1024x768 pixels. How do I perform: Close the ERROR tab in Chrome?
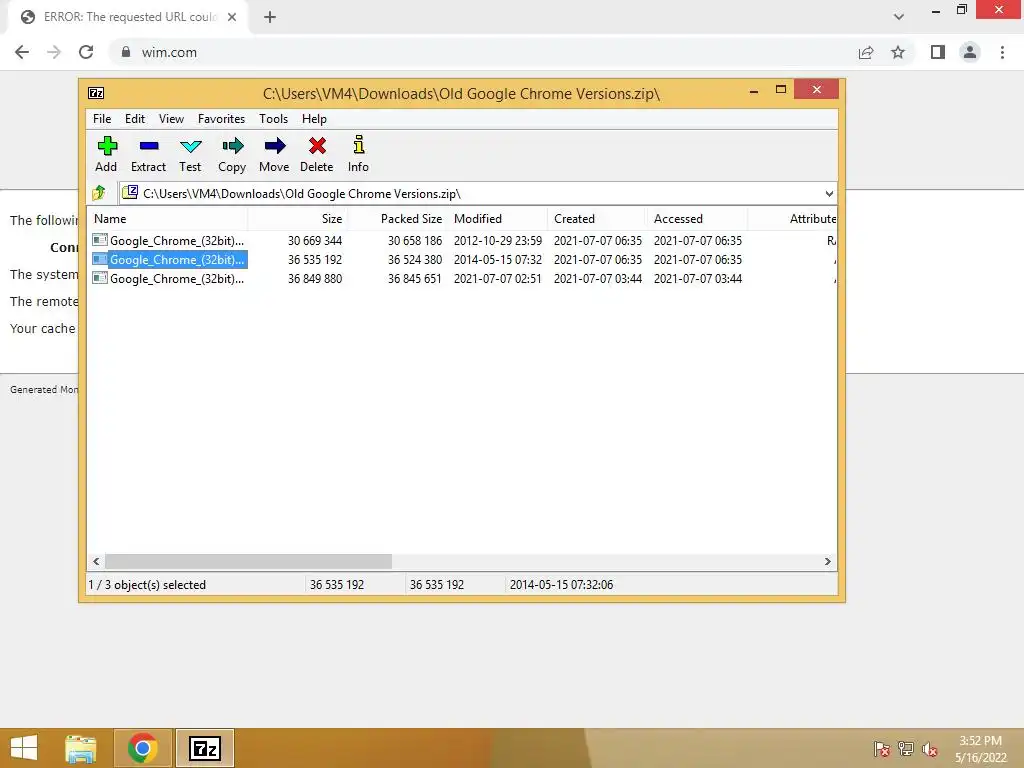(232, 17)
